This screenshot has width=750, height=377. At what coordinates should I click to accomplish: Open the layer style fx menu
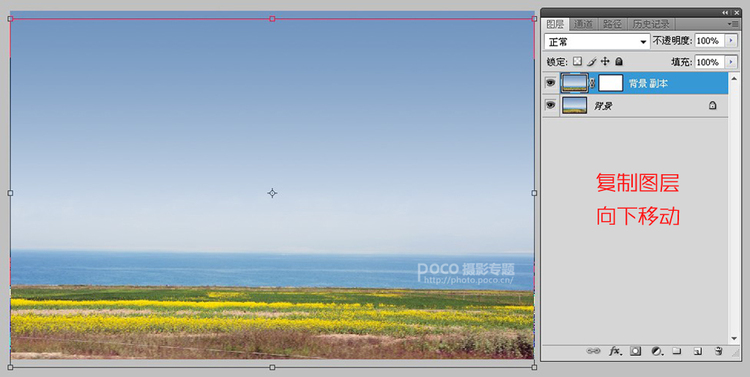616,351
